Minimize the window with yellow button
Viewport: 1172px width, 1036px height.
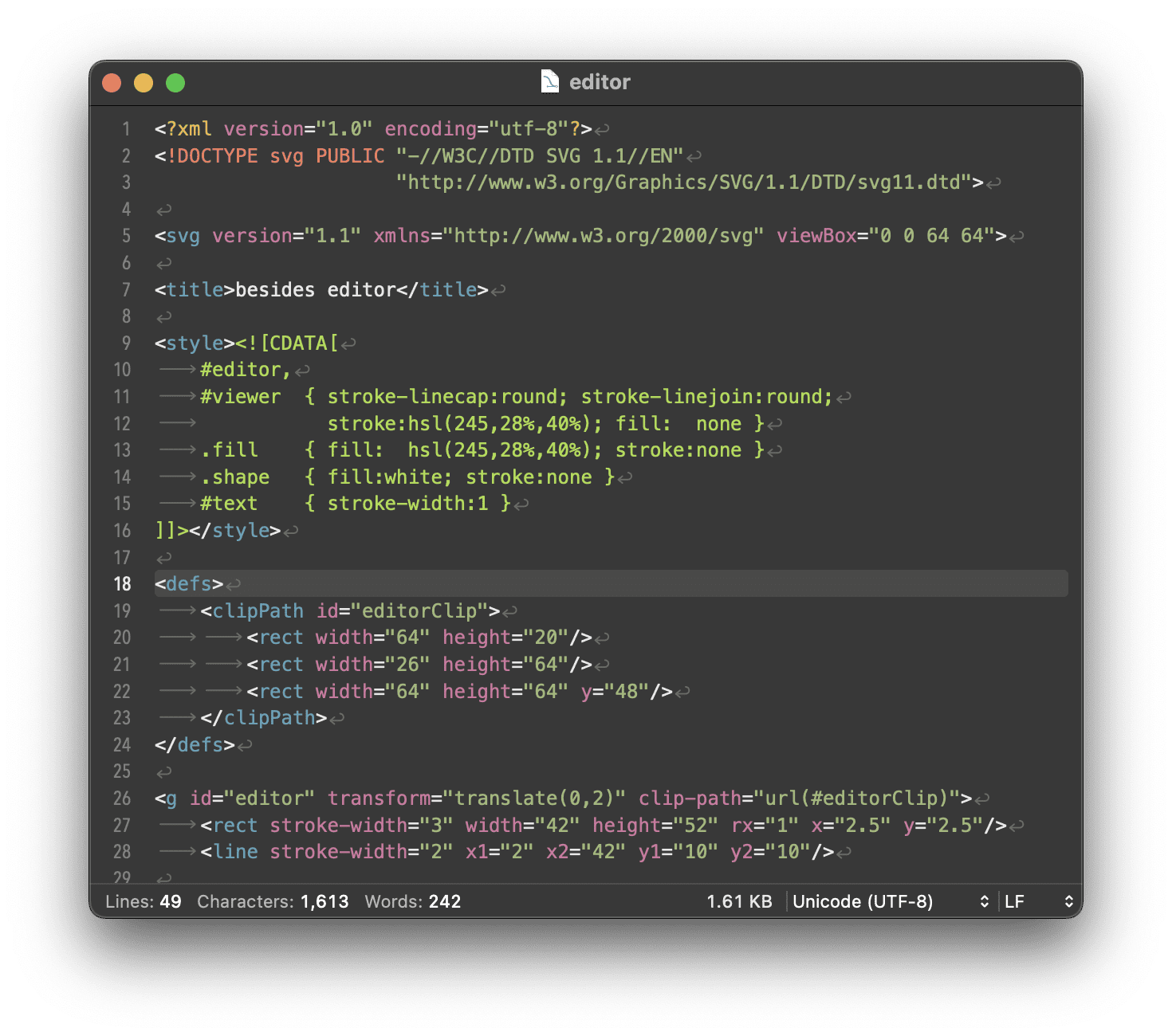click(144, 83)
